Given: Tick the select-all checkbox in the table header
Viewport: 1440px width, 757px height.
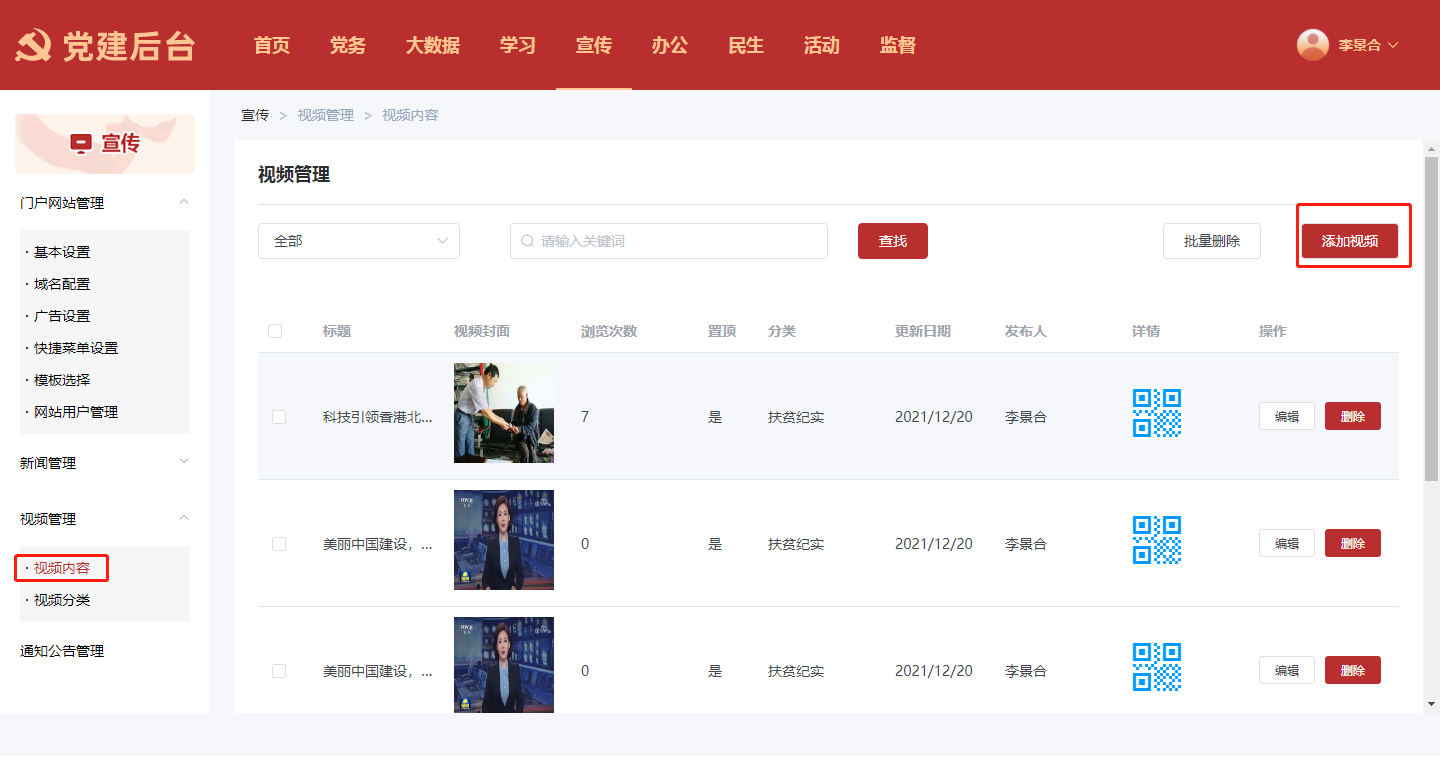Looking at the screenshot, I should [x=275, y=331].
